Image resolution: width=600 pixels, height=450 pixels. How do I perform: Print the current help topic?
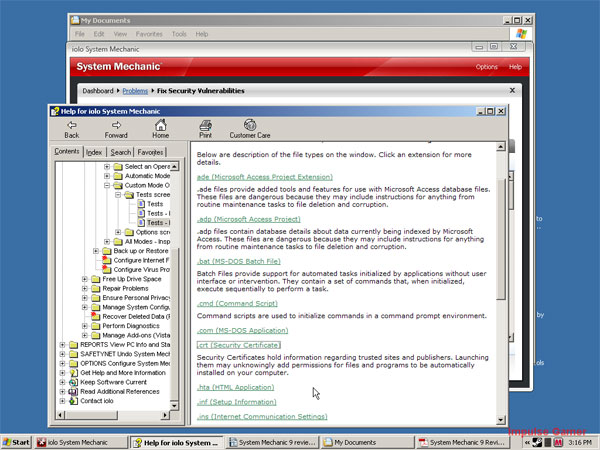[205, 126]
